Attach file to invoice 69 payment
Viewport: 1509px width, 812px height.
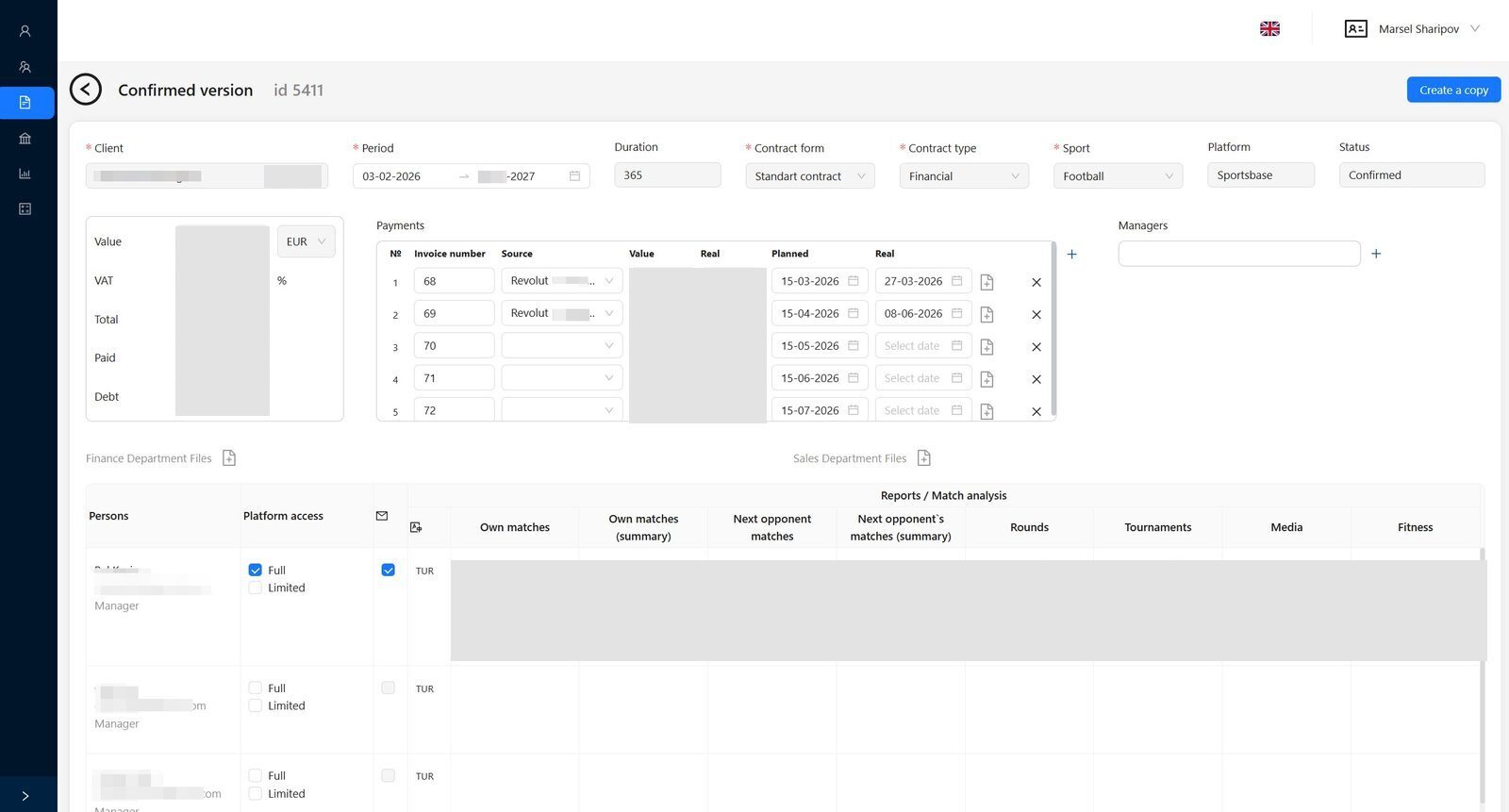[x=987, y=314]
